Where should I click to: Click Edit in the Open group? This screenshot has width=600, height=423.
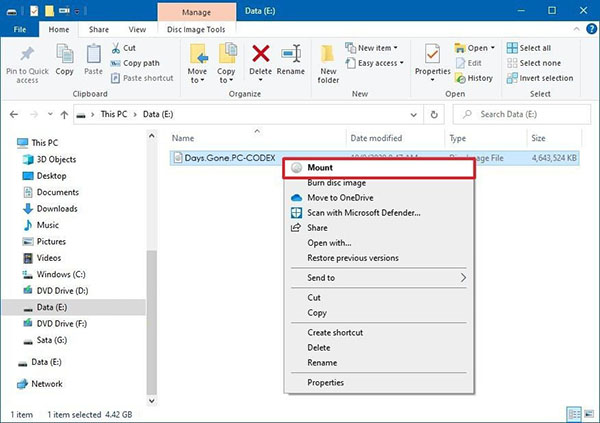pyautogui.click(x=469, y=63)
